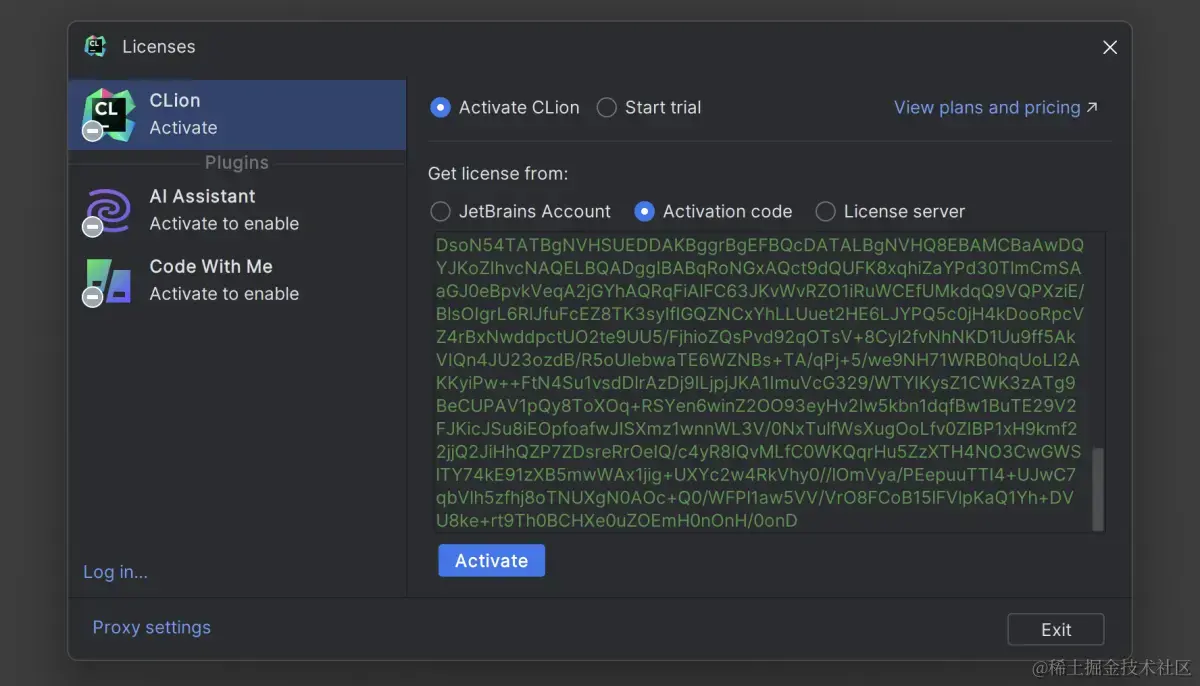This screenshot has height=686, width=1200.
Task: Click the Plugins section header
Action: tap(237, 162)
